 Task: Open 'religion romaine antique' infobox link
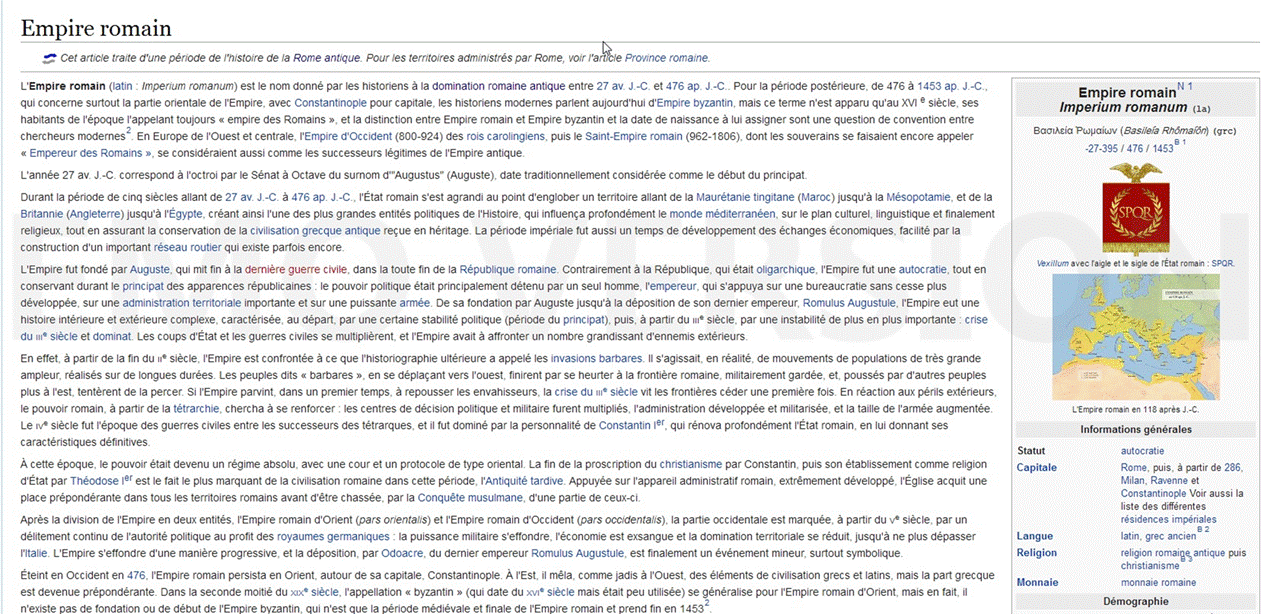click(x=1173, y=553)
